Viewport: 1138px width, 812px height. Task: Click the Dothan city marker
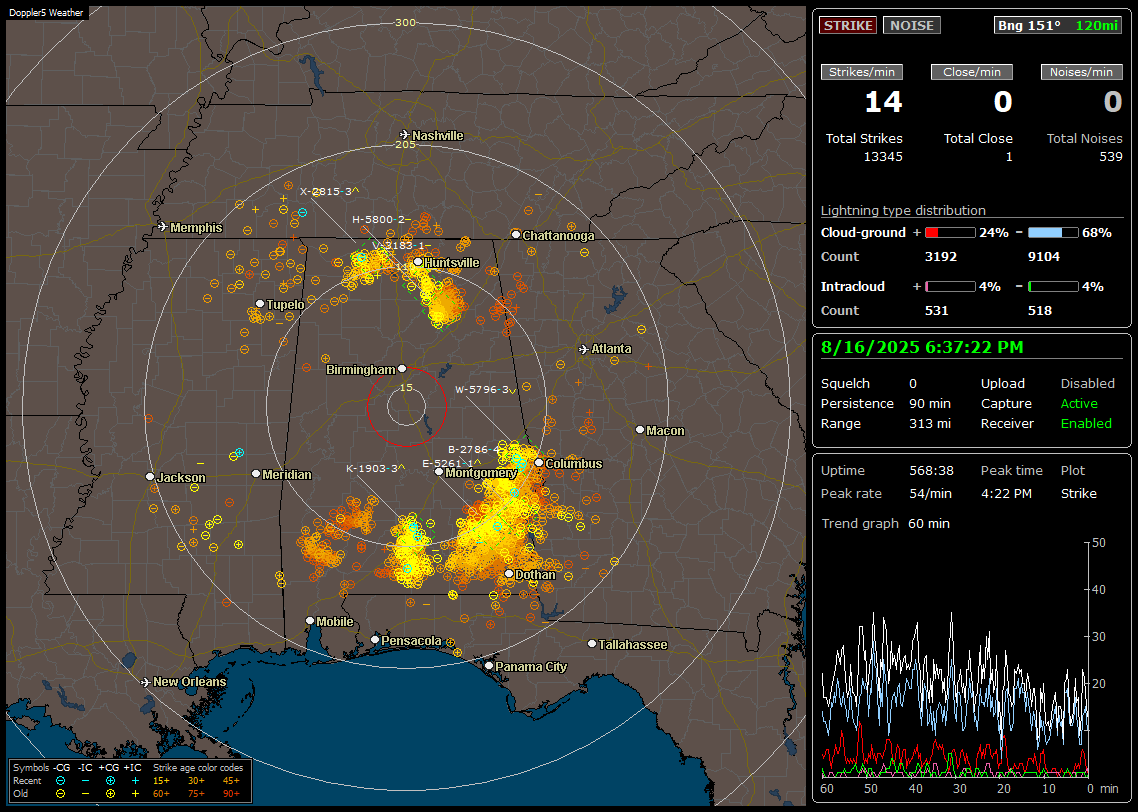pos(509,574)
